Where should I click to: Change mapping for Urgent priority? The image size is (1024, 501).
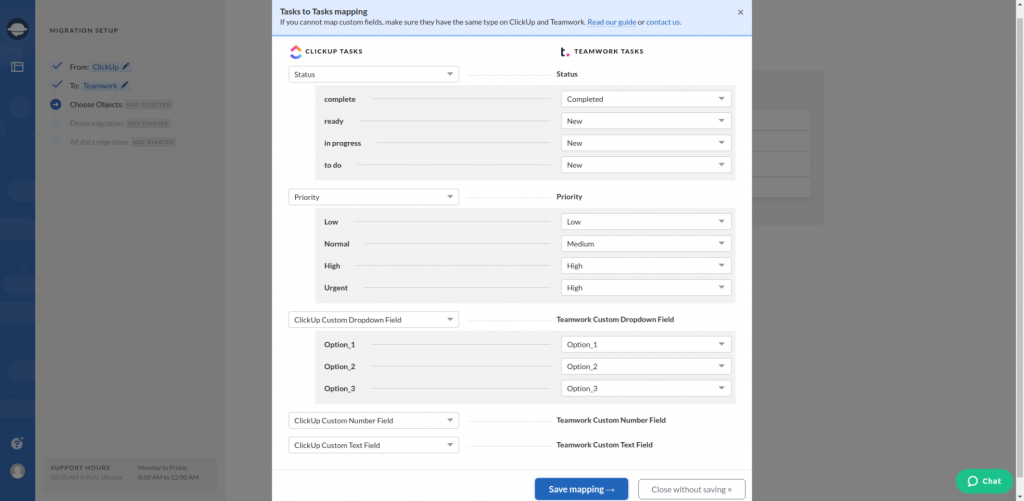[x=646, y=287]
